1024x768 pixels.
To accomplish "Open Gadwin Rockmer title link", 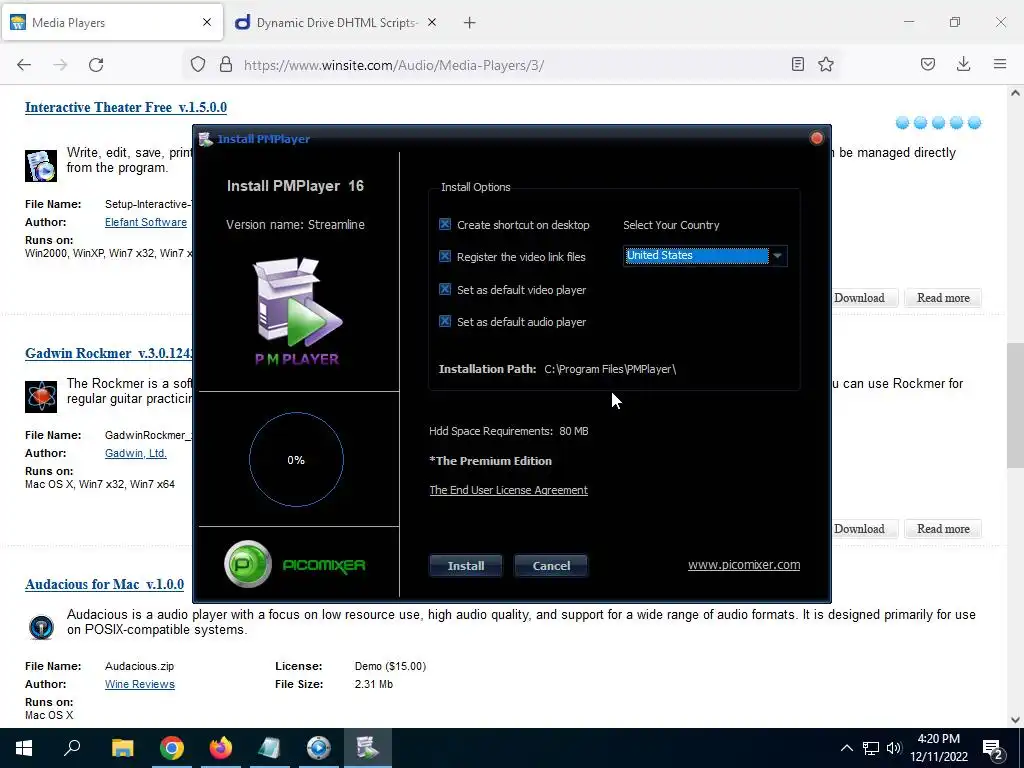I will [108, 353].
